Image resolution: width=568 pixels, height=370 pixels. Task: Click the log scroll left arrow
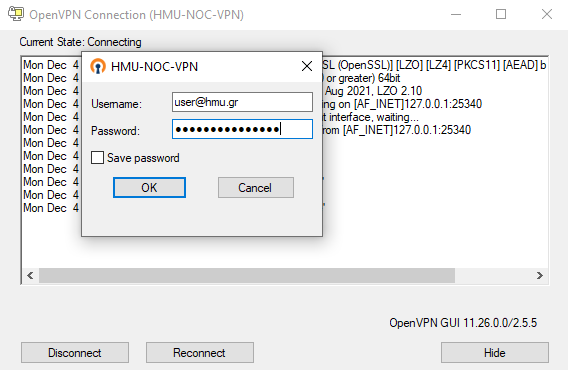coord(30,276)
